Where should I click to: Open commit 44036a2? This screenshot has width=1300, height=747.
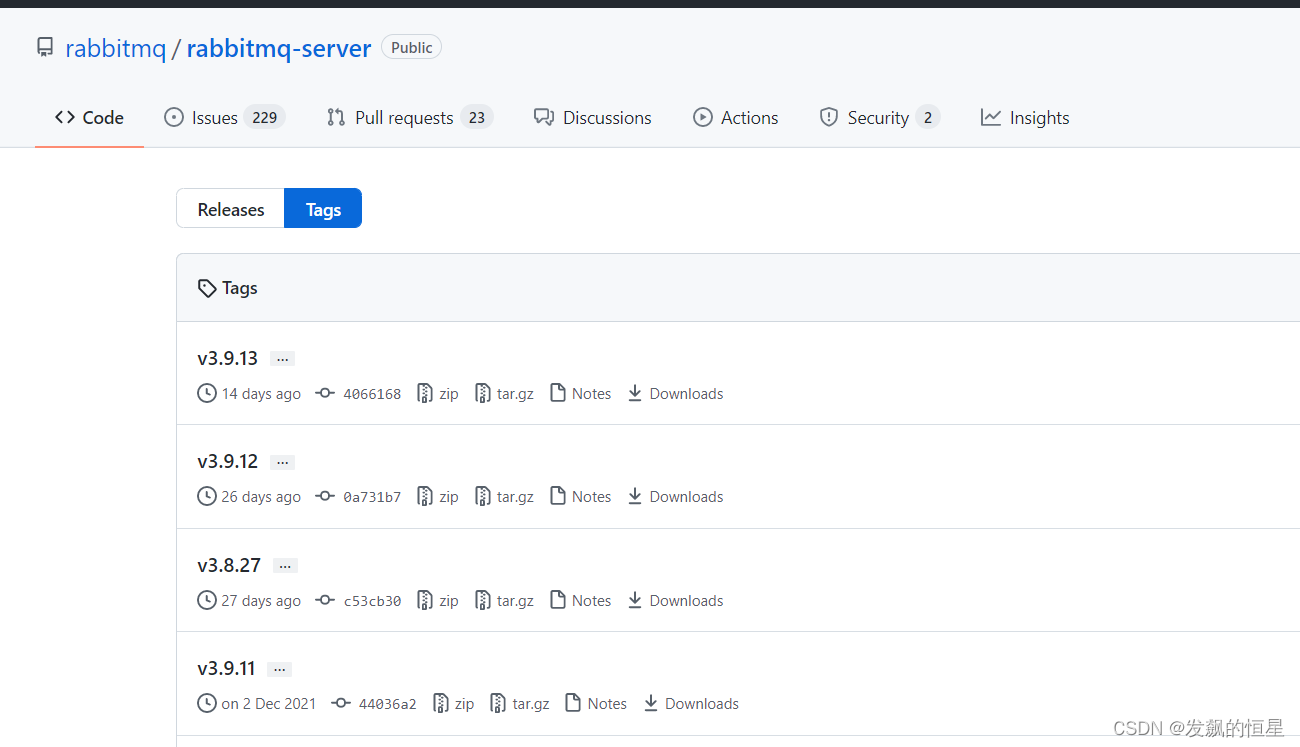point(388,704)
